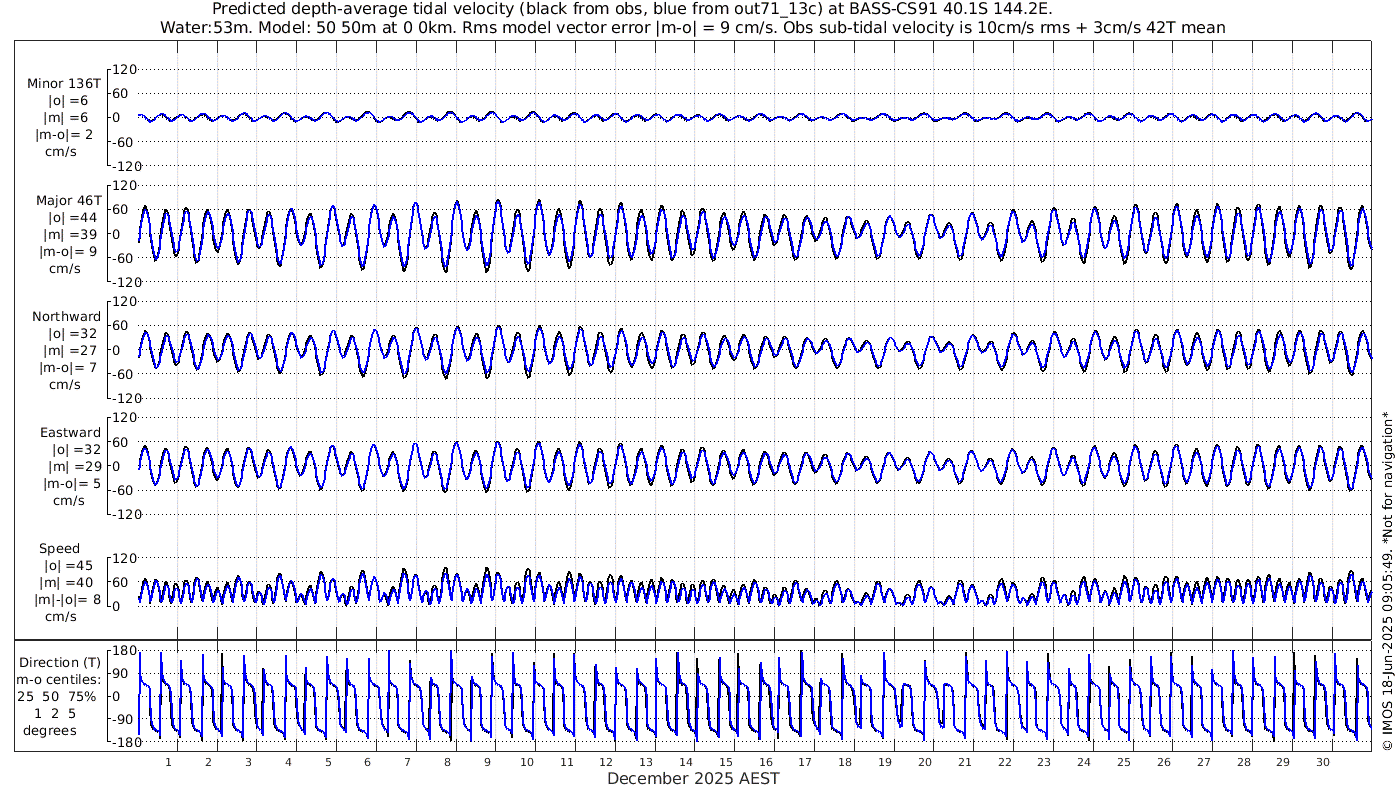The width and height of the screenshot is (1400, 800).
Task: Click the 'Speed' panel label
Action: (59, 549)
